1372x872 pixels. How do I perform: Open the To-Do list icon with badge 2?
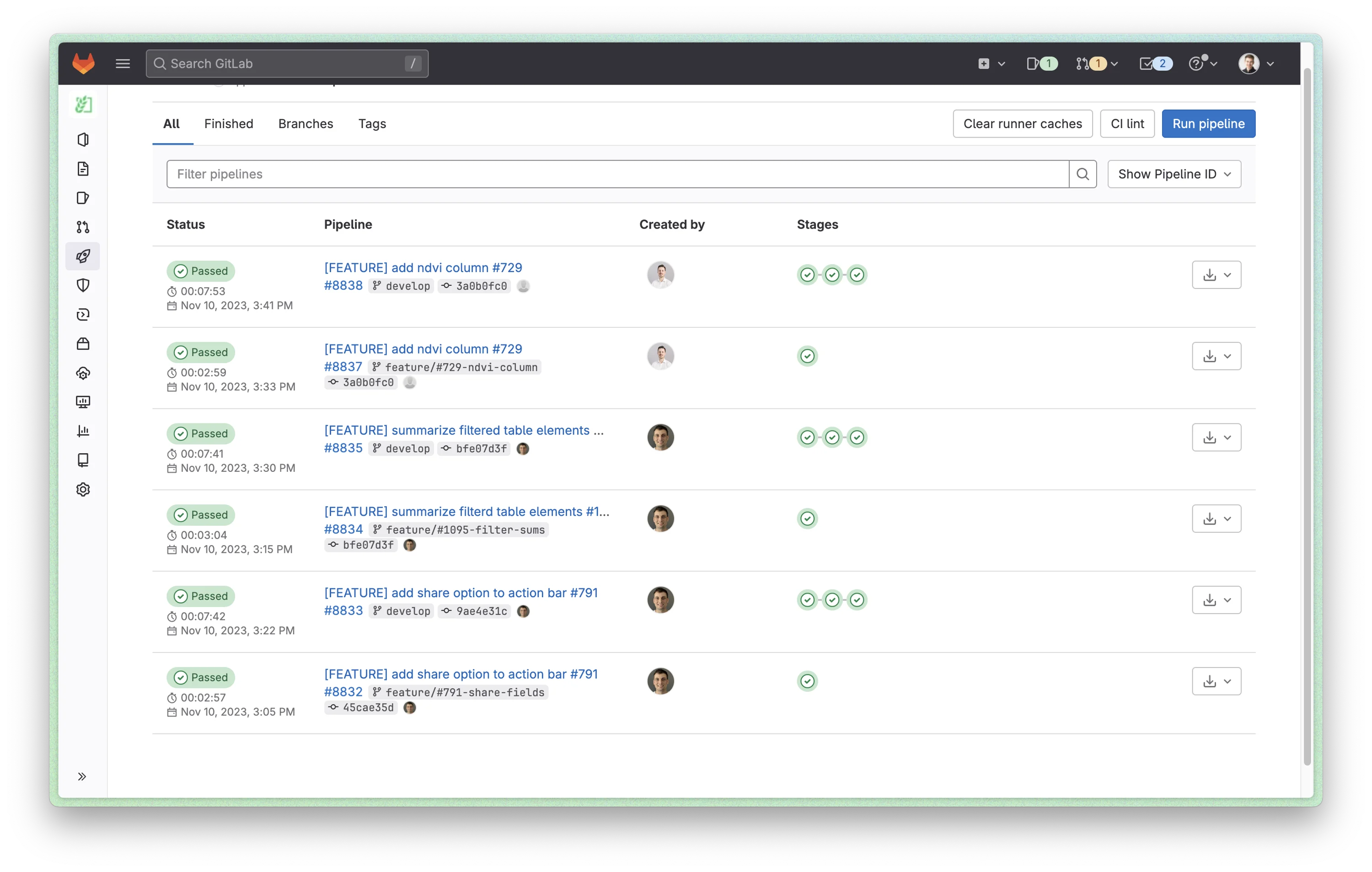(1155, 63)
